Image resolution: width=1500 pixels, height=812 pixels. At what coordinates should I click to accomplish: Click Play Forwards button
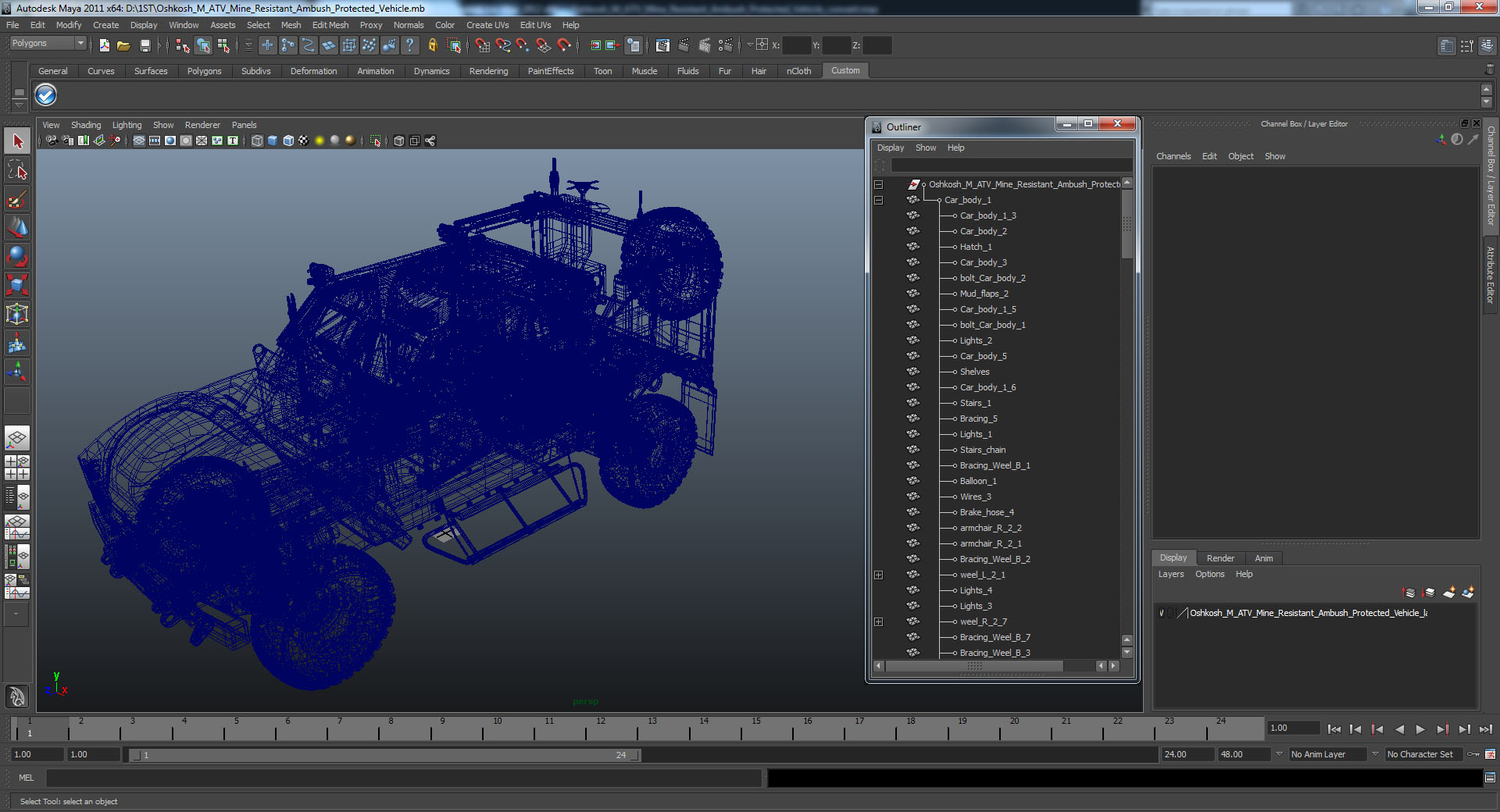tap(1420, 729)
